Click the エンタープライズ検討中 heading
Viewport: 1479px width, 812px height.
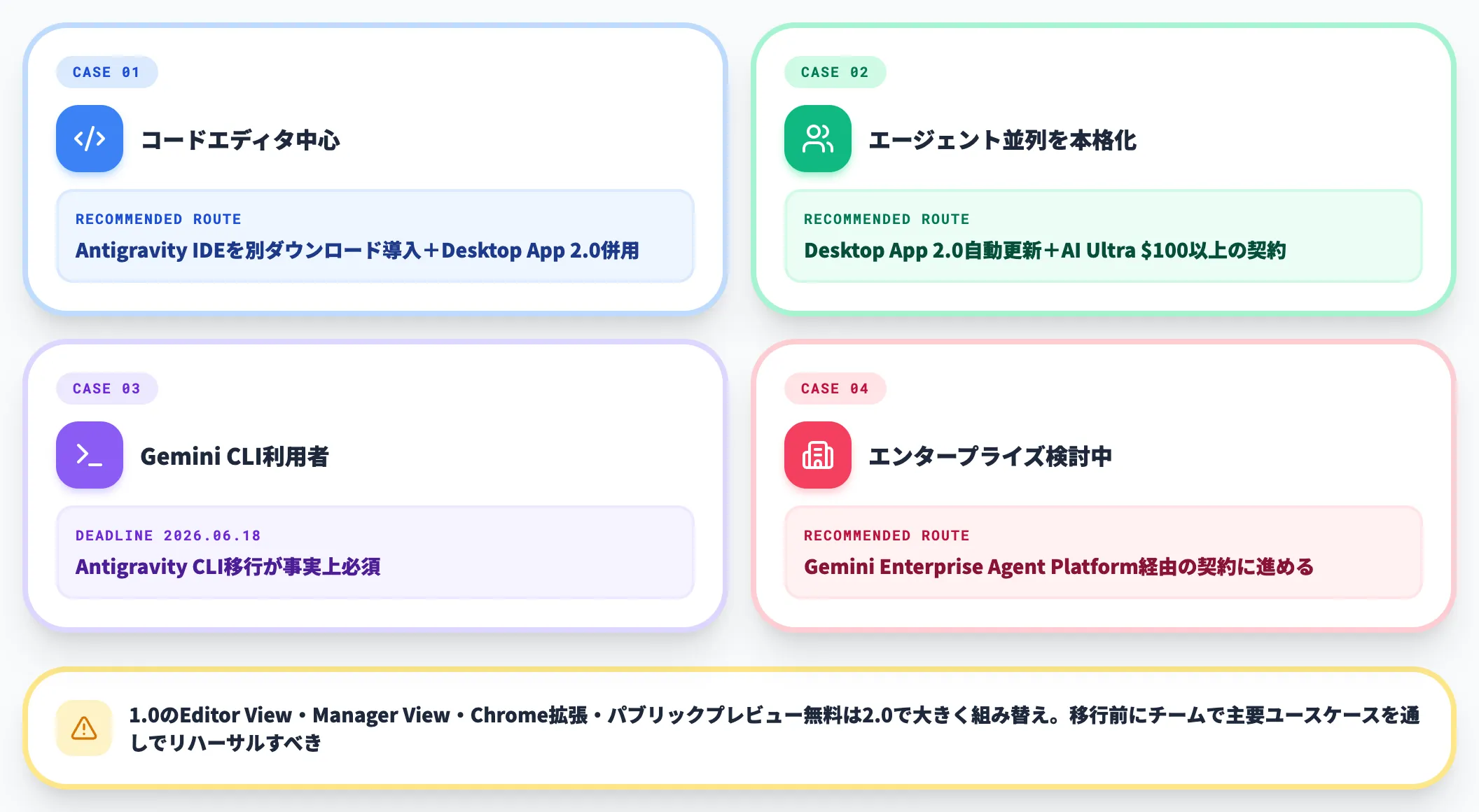click(x=990, y=456)
